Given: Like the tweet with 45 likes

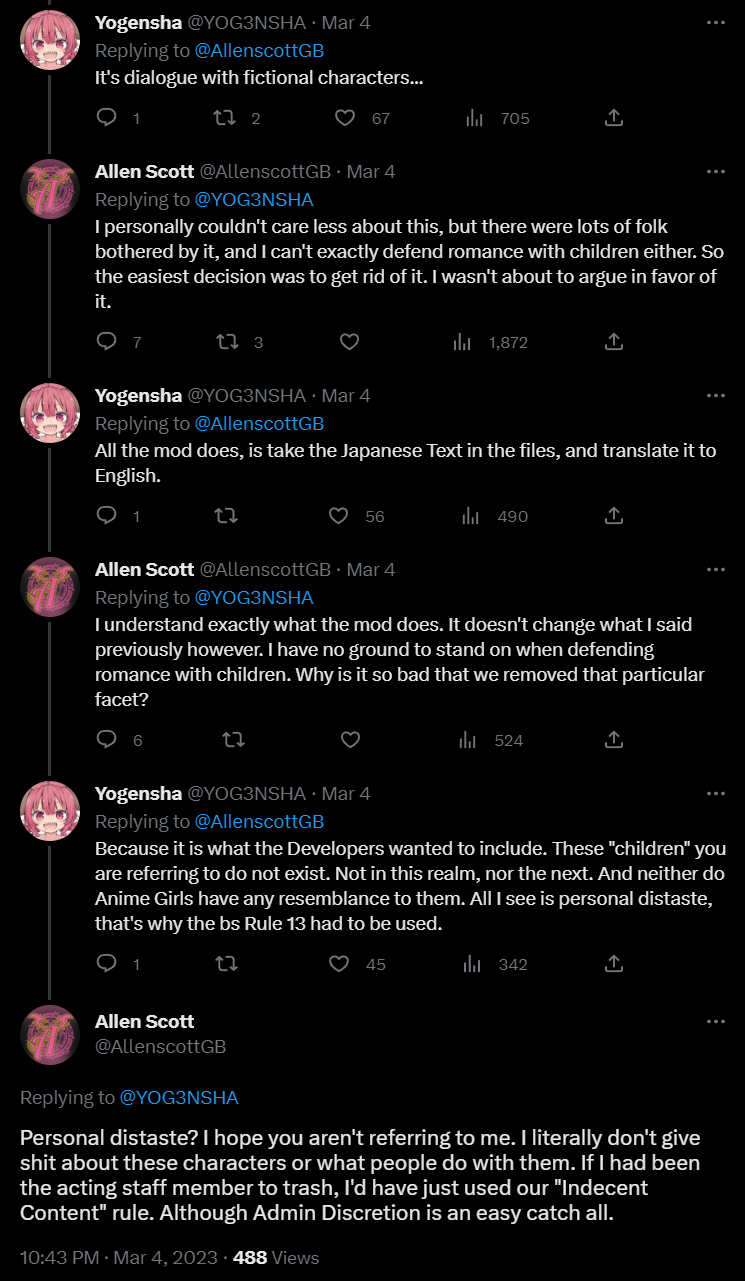Looking at the screenshot, I should click(339, 964).
